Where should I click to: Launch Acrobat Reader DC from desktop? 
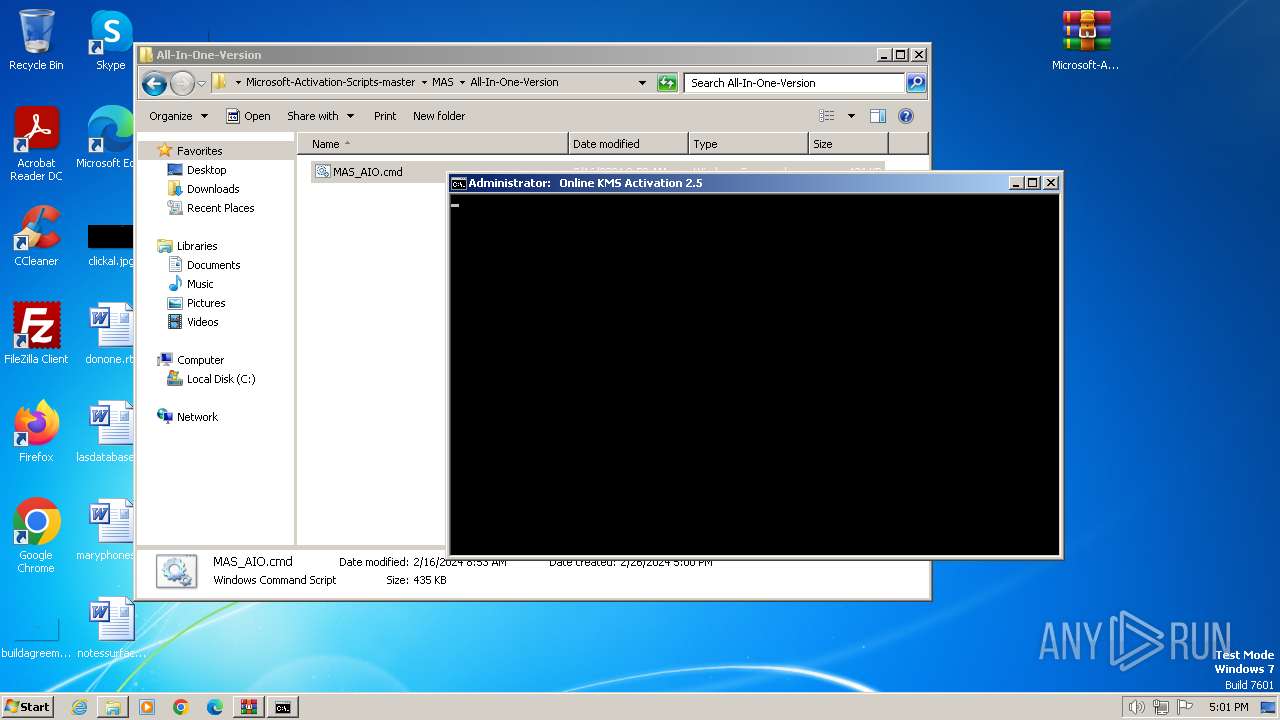tap(36, 144)
